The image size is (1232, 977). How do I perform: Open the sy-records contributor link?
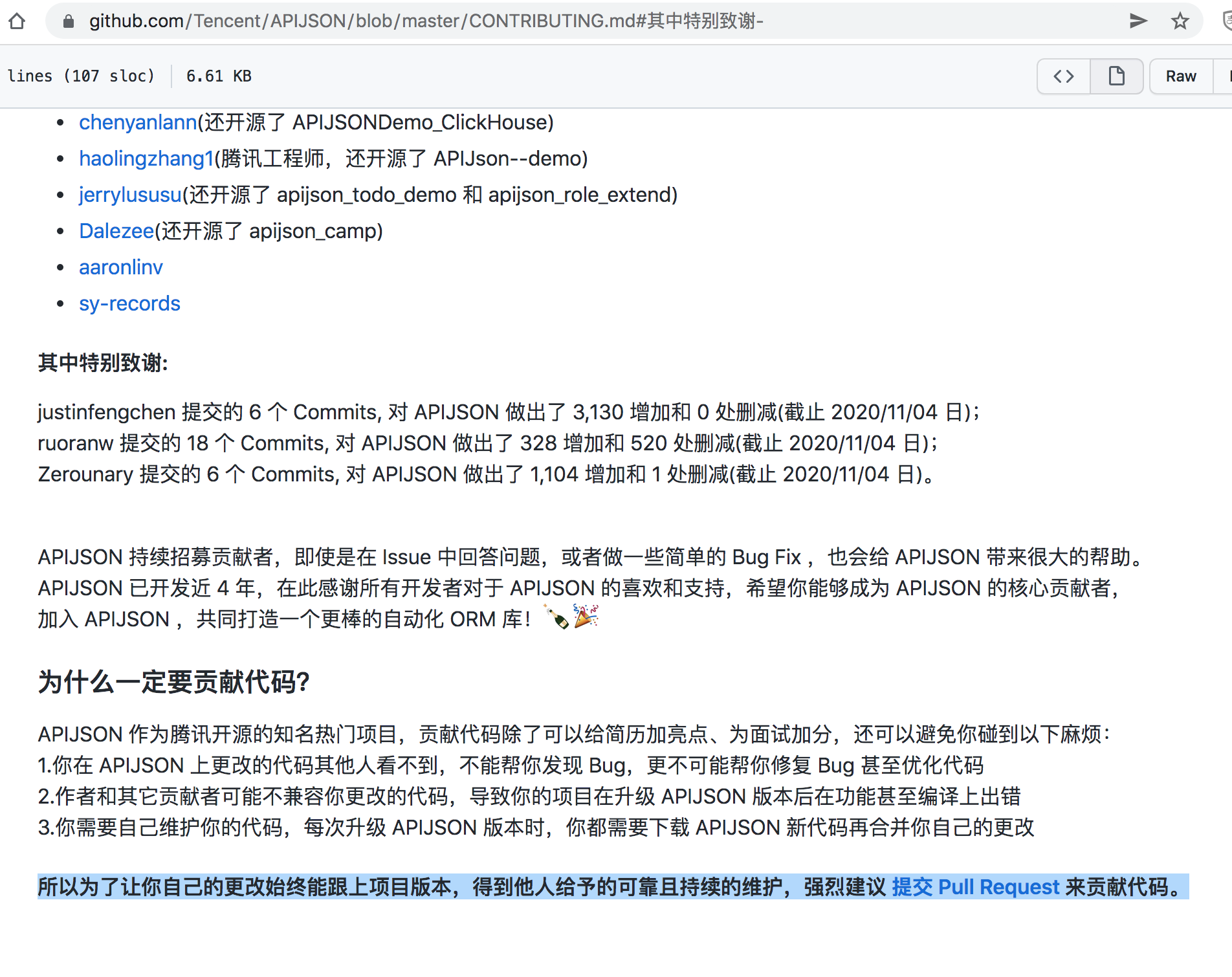(x=129, y=303)
